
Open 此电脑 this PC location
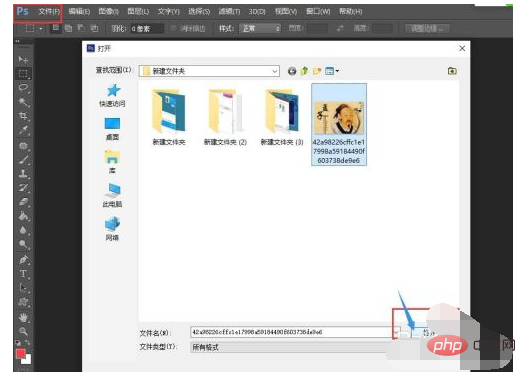click(112, 196)
